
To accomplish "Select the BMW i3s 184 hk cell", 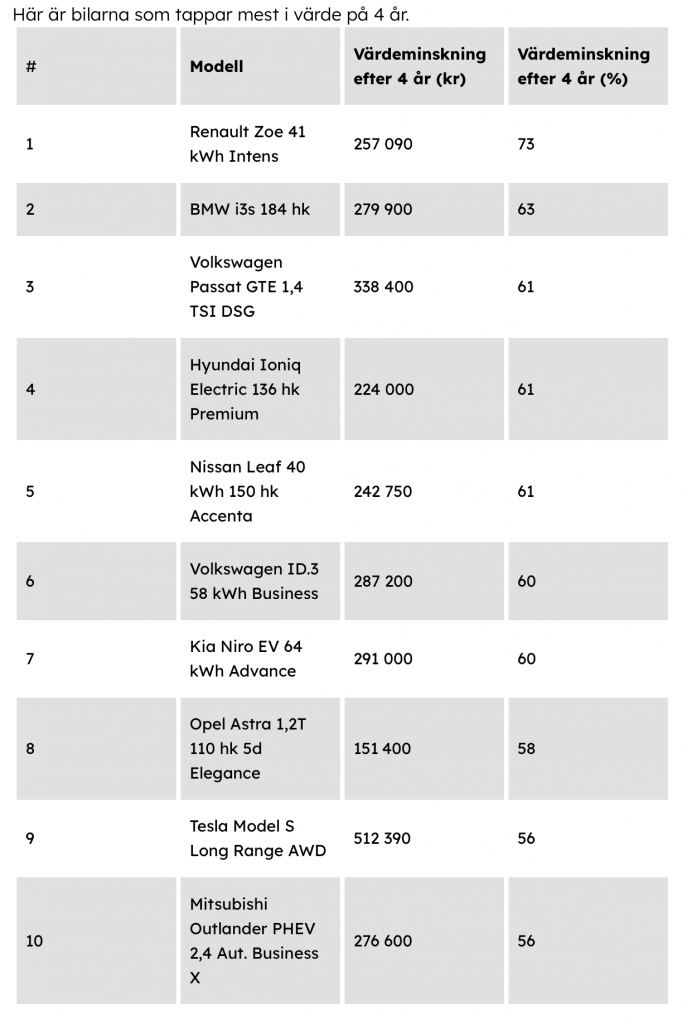I will point(250,209).
